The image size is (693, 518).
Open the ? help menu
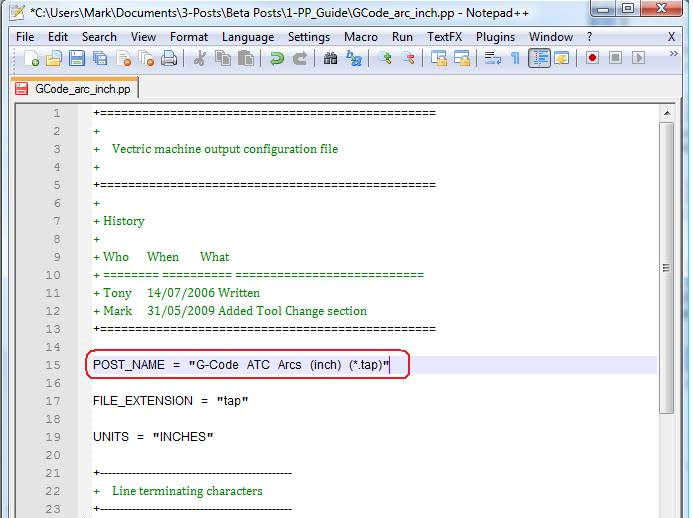[x=589, y=37]
